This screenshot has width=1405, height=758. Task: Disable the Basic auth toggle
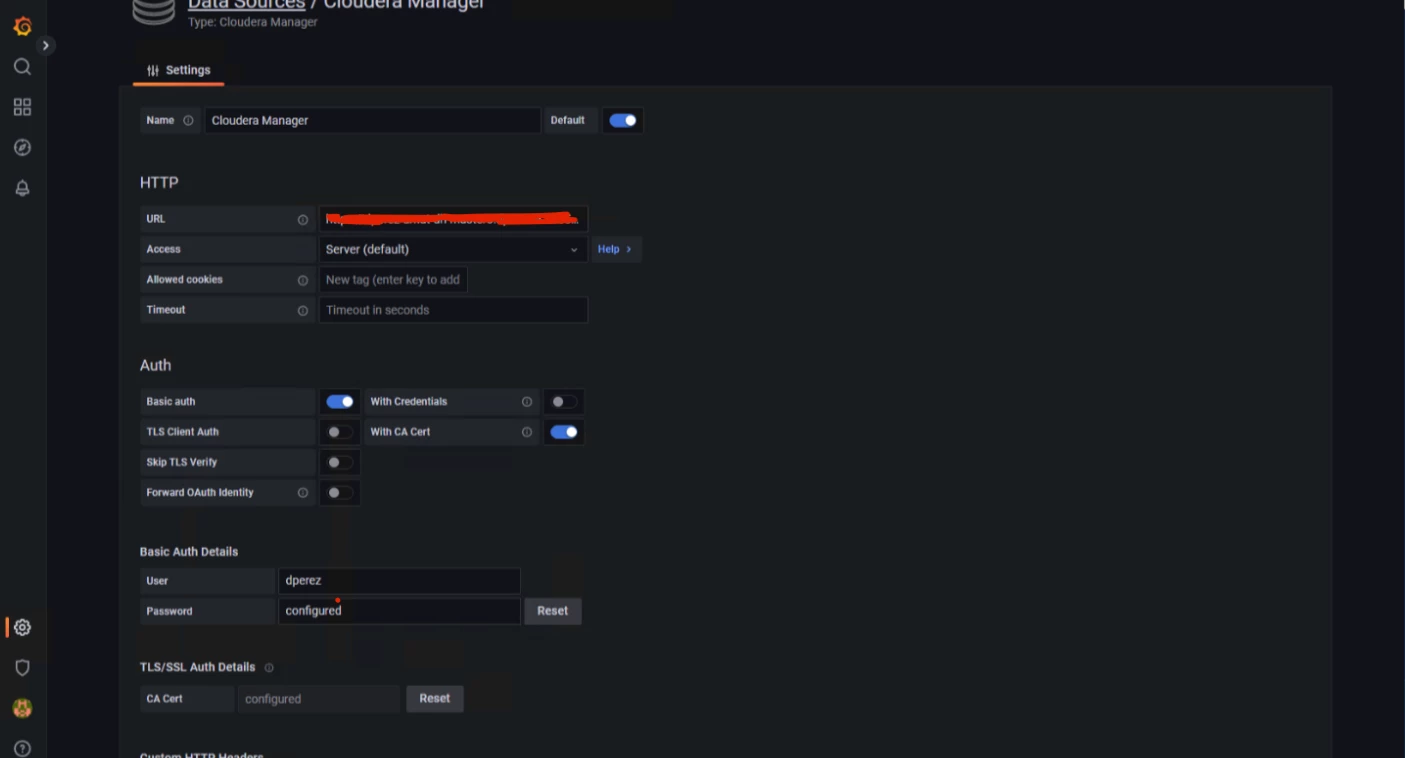[340, 402]
